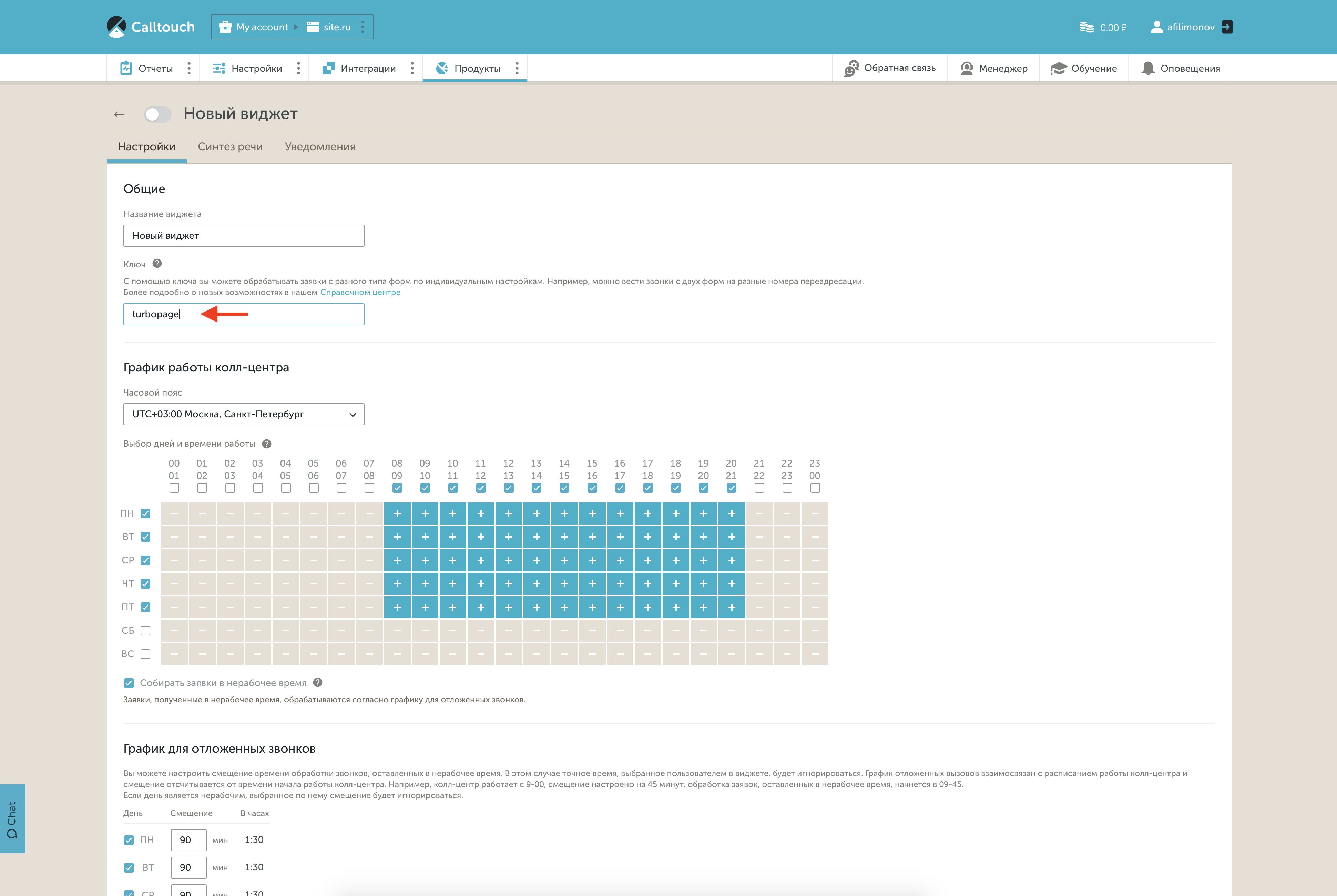
Task: Toggle Собирать заявки в нерабочее время
Action: (x=129, y=683)
